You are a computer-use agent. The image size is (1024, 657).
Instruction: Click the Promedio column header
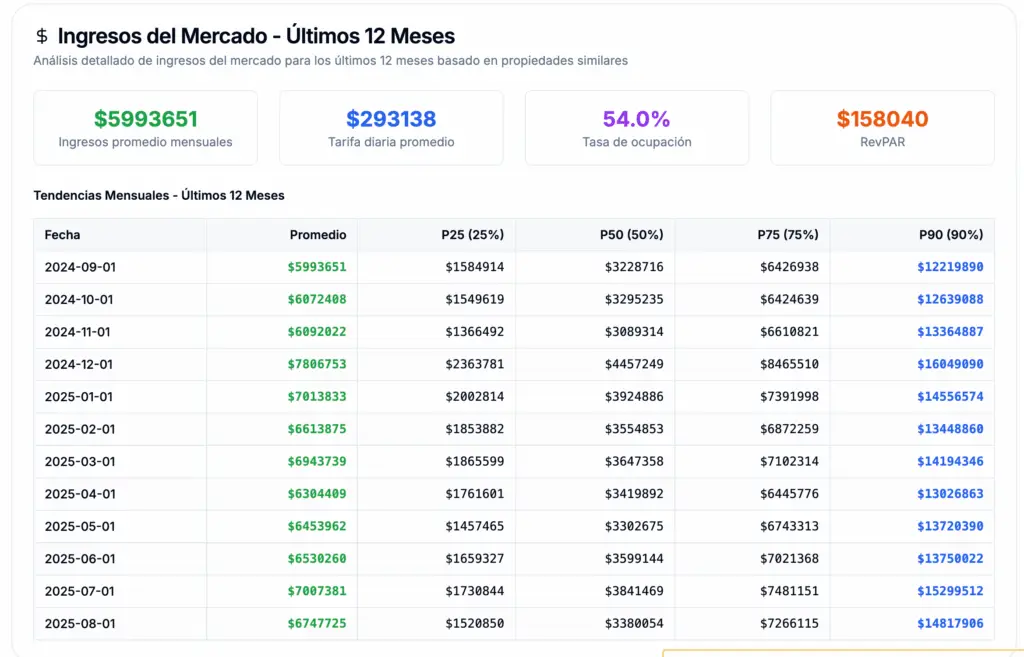(317, 235)
